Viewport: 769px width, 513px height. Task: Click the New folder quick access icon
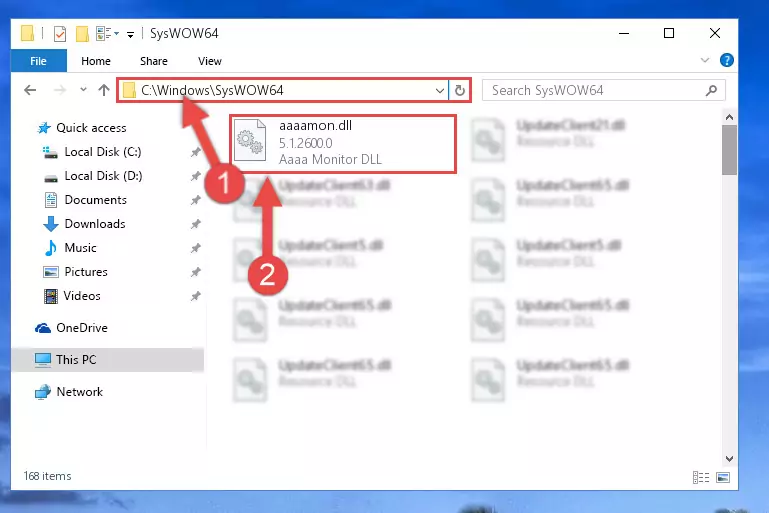82,34
